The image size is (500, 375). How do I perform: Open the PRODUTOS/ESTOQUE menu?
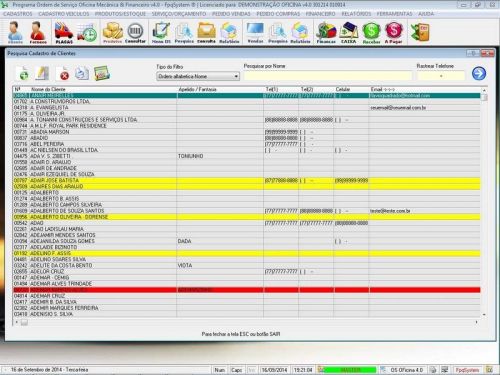click(x=120, y=14)
